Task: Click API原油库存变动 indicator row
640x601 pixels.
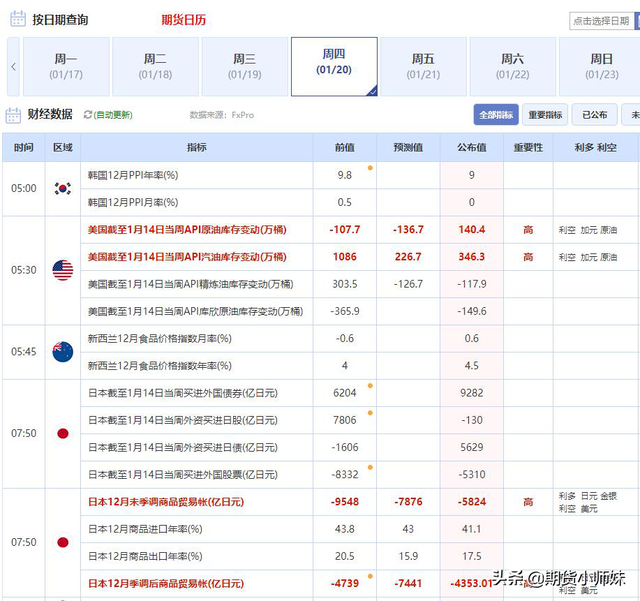Action: pyautogui.click(x=359, y=230)
